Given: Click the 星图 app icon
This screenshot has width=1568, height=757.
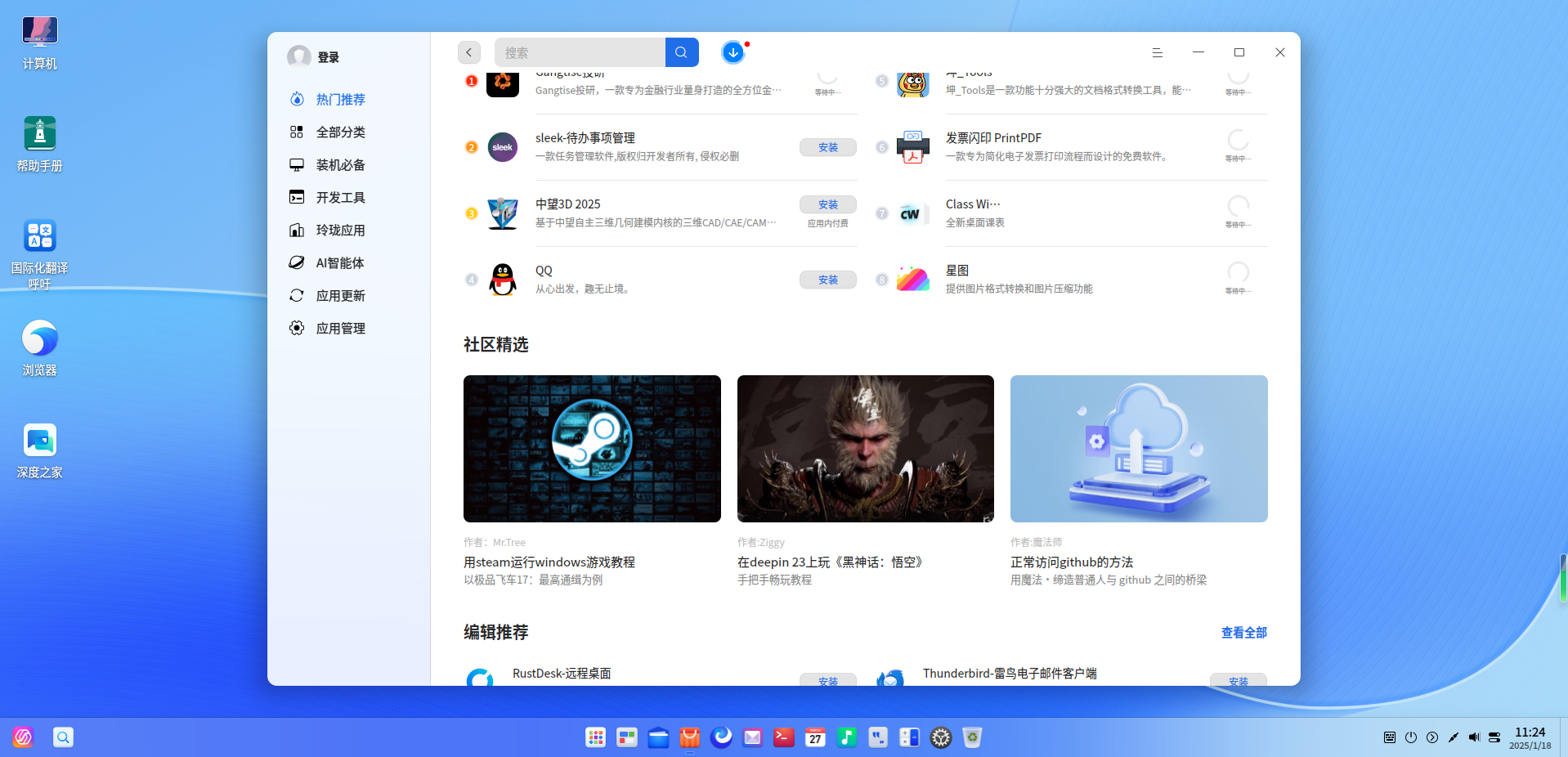Looking at the screenshot, I should coord(913,280).
